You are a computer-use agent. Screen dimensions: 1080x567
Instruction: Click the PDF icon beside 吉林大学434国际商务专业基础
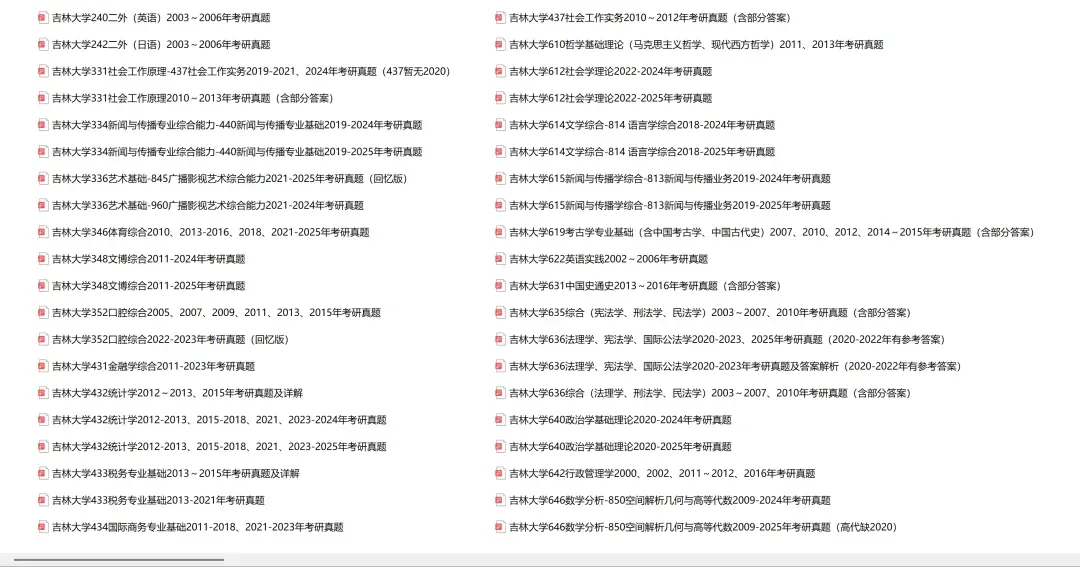pos(43,528)
